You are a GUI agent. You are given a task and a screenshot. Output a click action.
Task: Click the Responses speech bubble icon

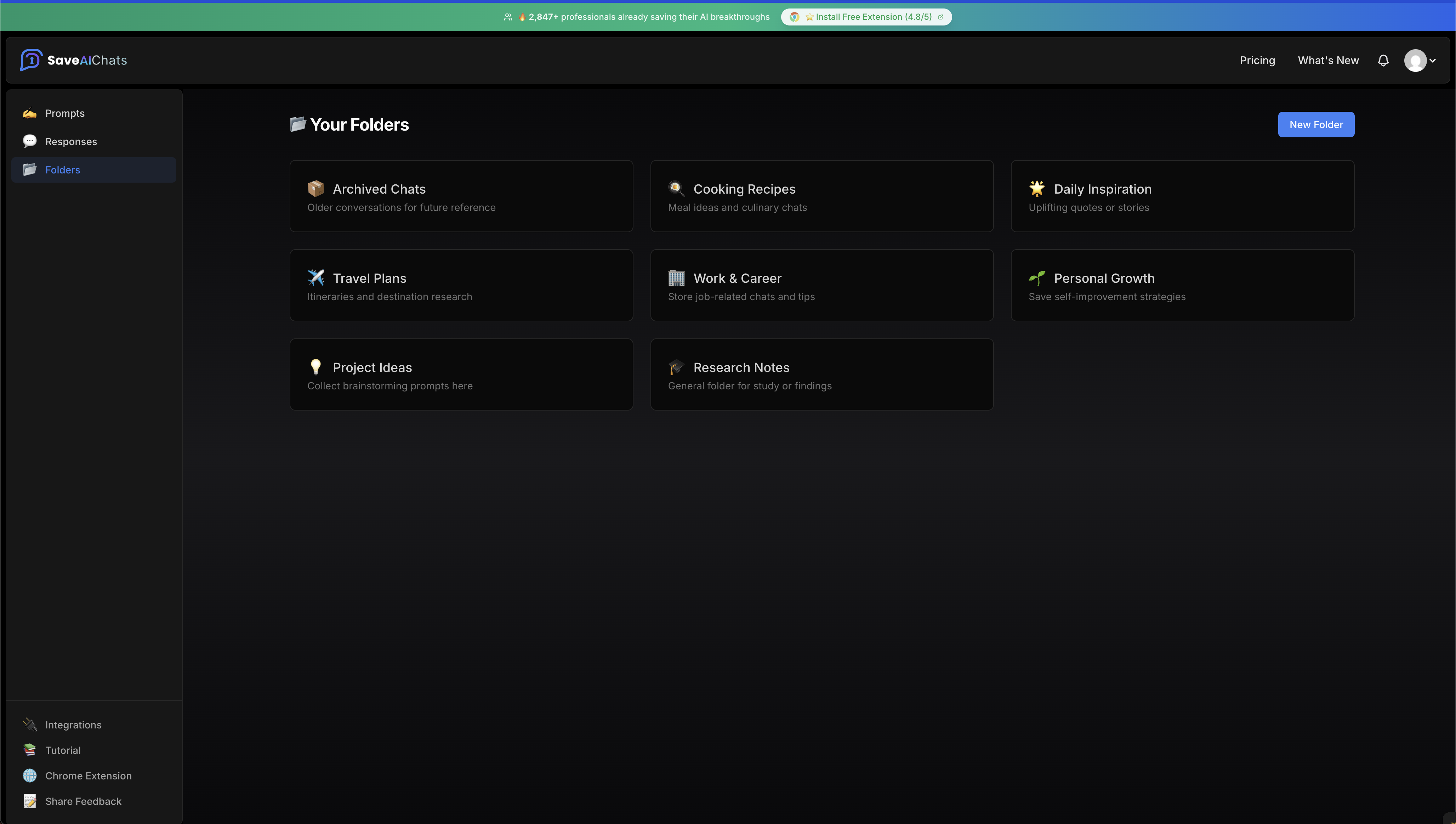point(29,142)
